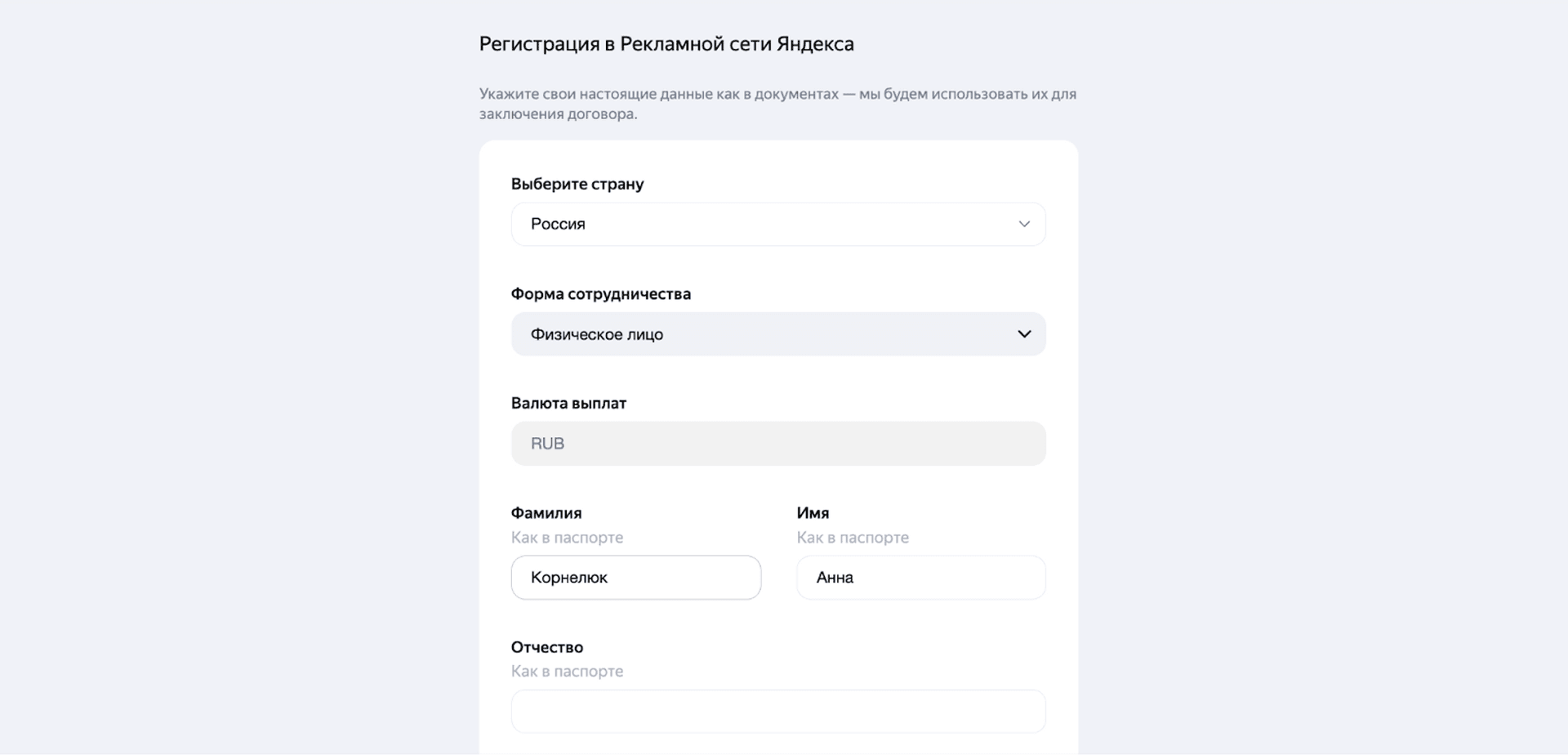The width and height of the screenshot is (1568, 755).
Task: Click the "Имя" field label
Action: pyautogui.click(x=812, y=513)
